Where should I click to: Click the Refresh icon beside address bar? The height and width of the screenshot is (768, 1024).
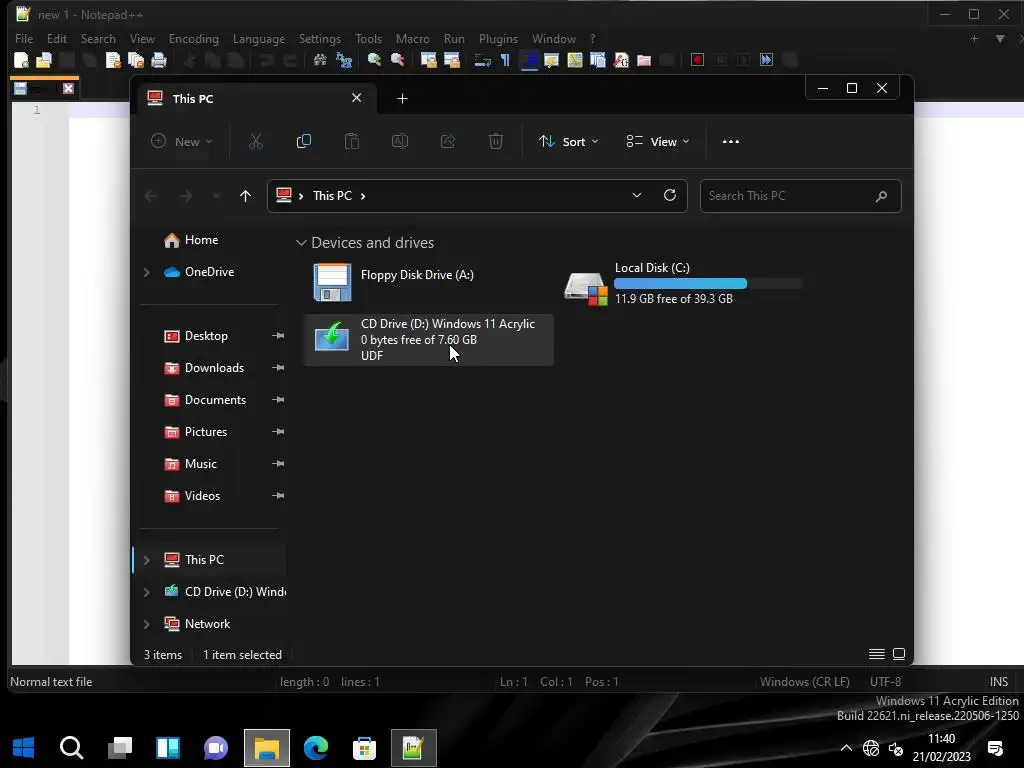[669, 195]
